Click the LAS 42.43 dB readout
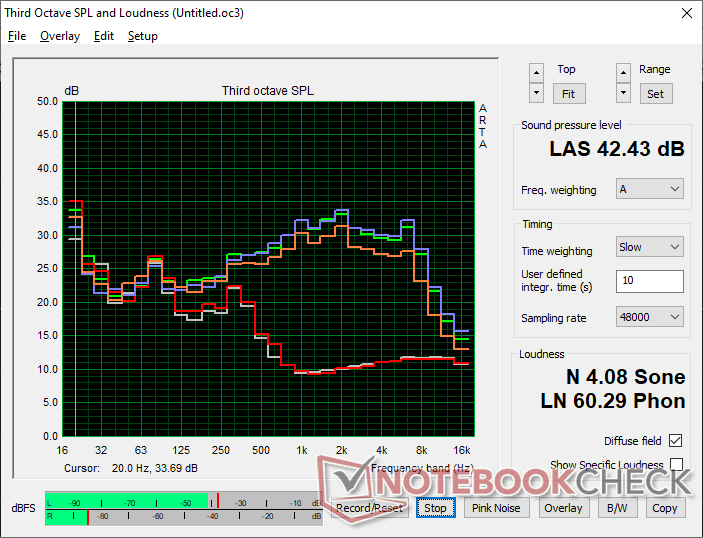This screenshot has height=538, width=703. [617, 149]
